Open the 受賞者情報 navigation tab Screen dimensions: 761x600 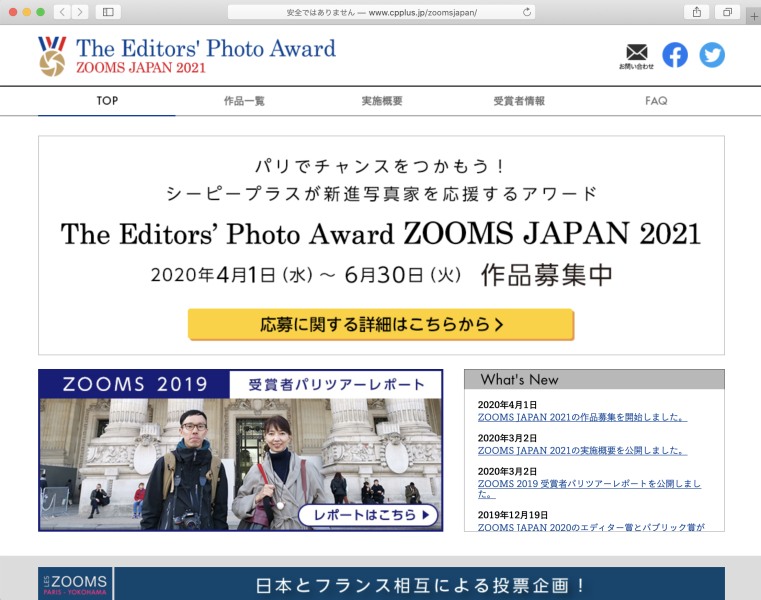tap(519, 100)
